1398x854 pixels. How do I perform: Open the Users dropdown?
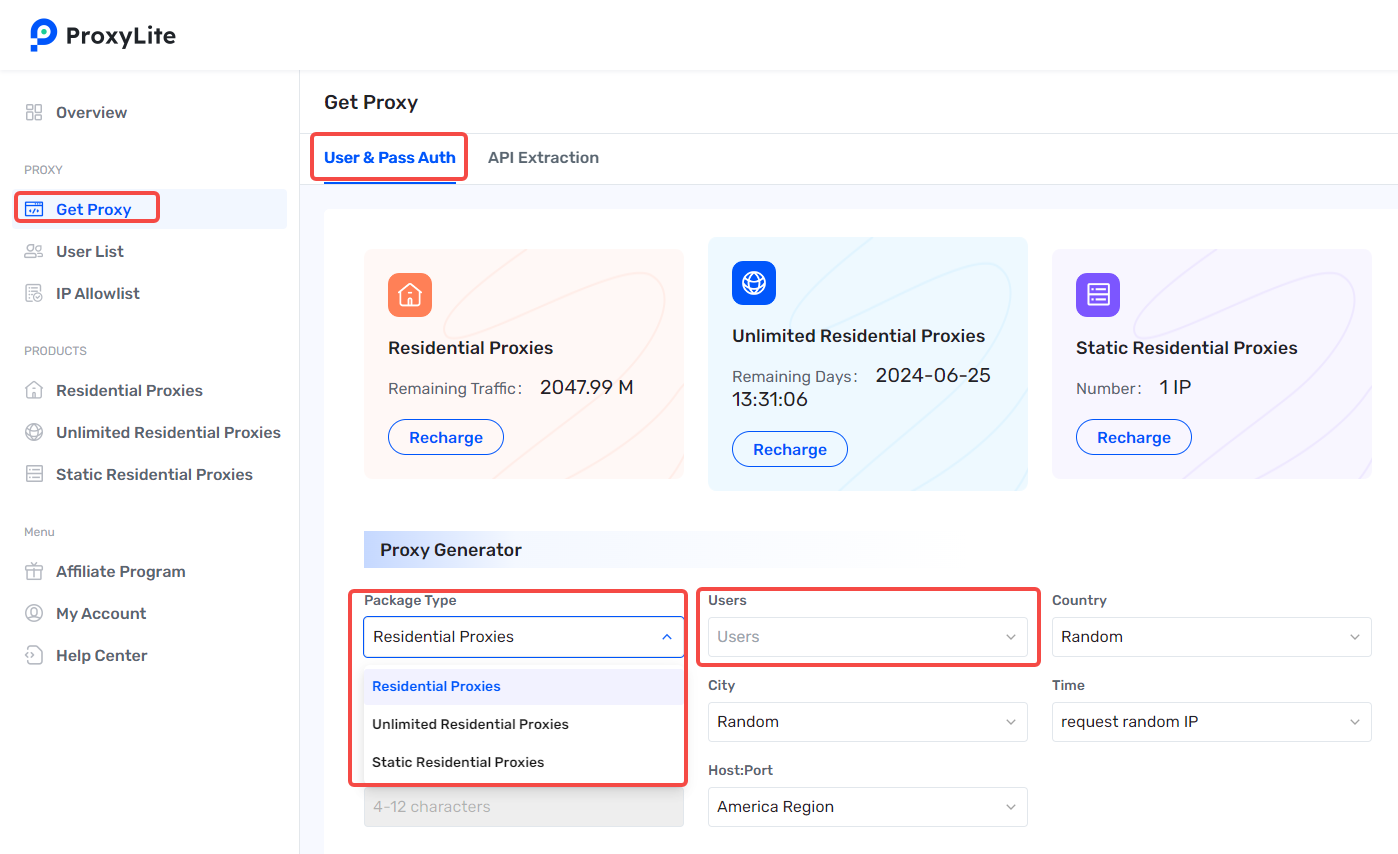click(x=868, y=636)
